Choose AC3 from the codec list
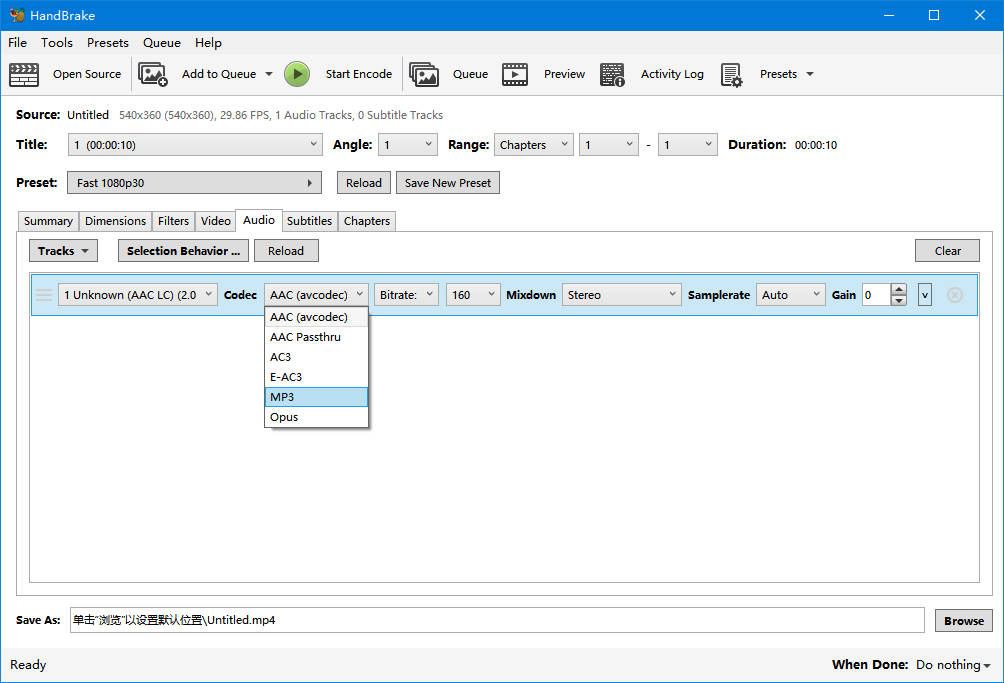 click(316, 357)
